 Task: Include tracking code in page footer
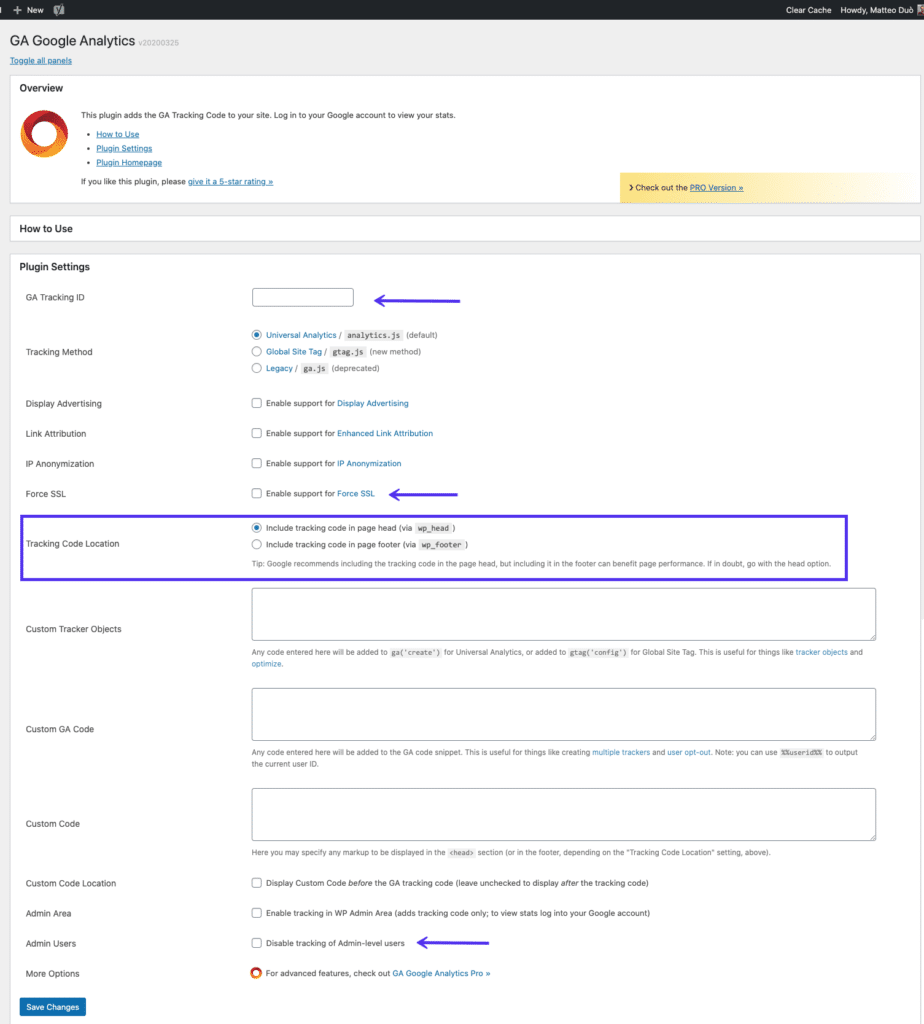click(258, 544)
